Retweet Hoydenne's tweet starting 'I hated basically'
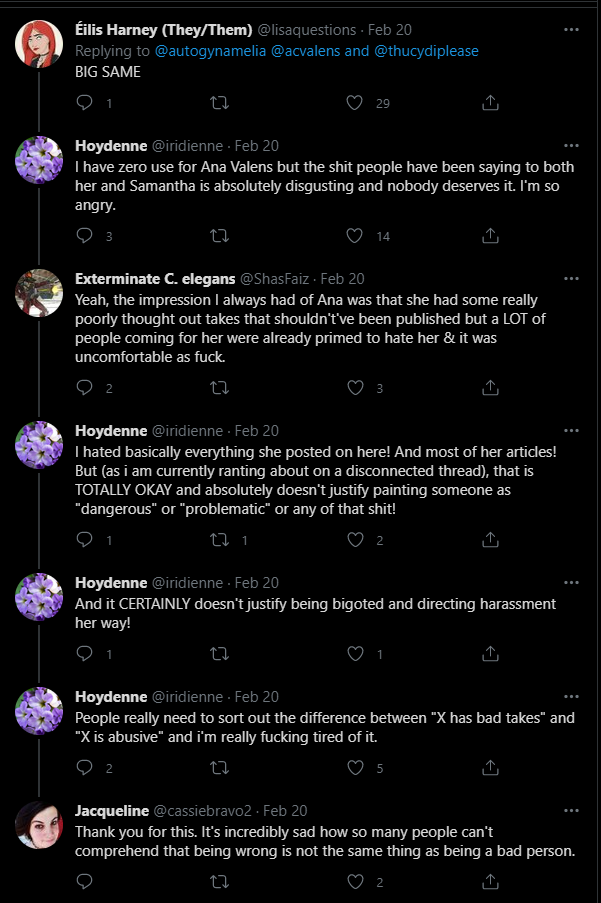Viewport: 601px width, 903px height. tap(219, 540)
